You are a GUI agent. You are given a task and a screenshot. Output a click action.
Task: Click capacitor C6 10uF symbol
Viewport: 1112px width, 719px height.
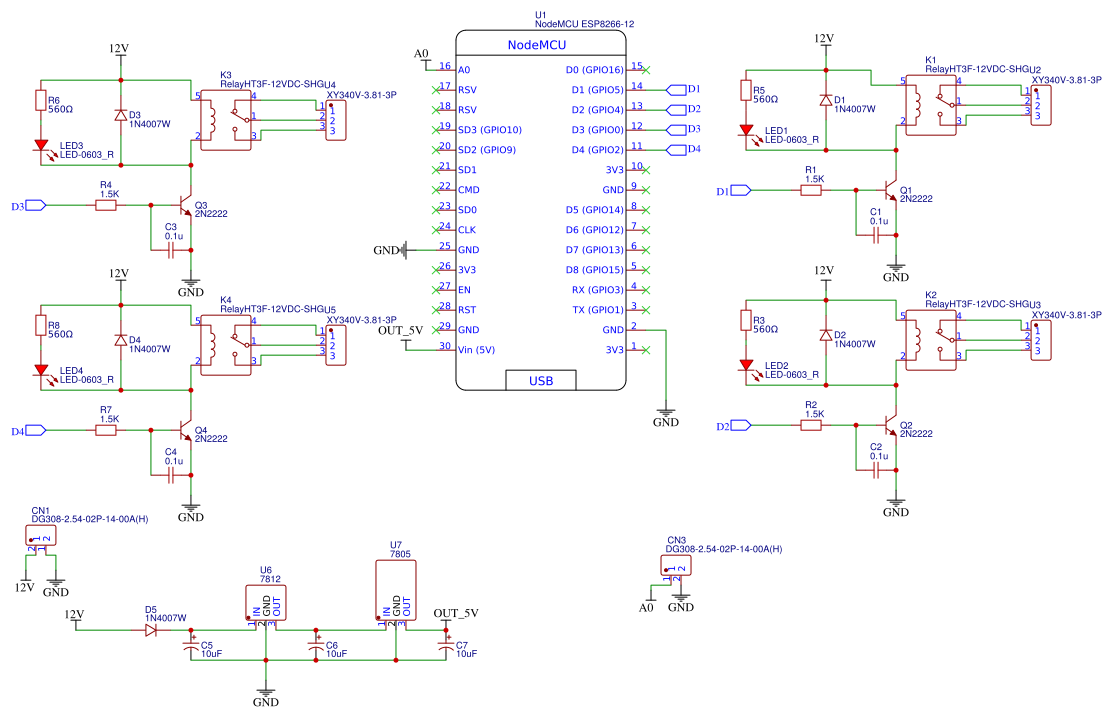[316, 646]
